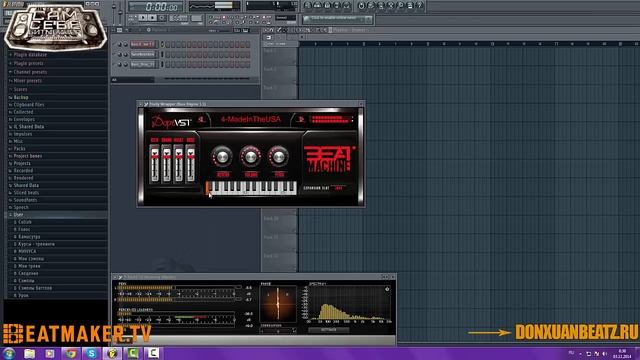
Task: Expand the Mixer presets folder
Action: [x=28, y=80]
